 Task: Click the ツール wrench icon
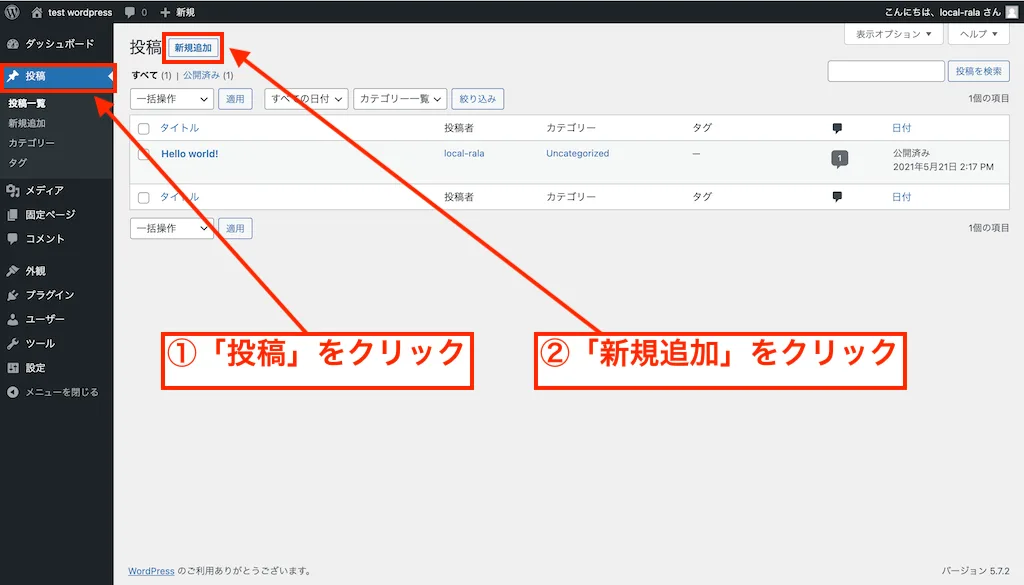[x=12, y=343]
